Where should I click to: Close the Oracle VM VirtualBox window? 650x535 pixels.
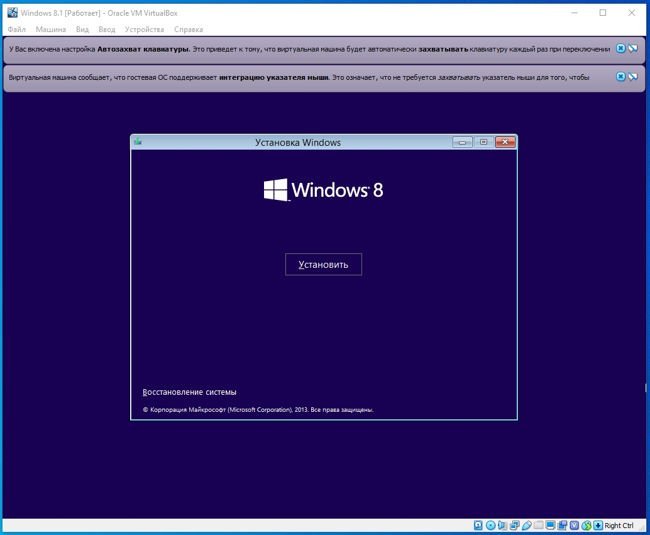pos(631,13)
